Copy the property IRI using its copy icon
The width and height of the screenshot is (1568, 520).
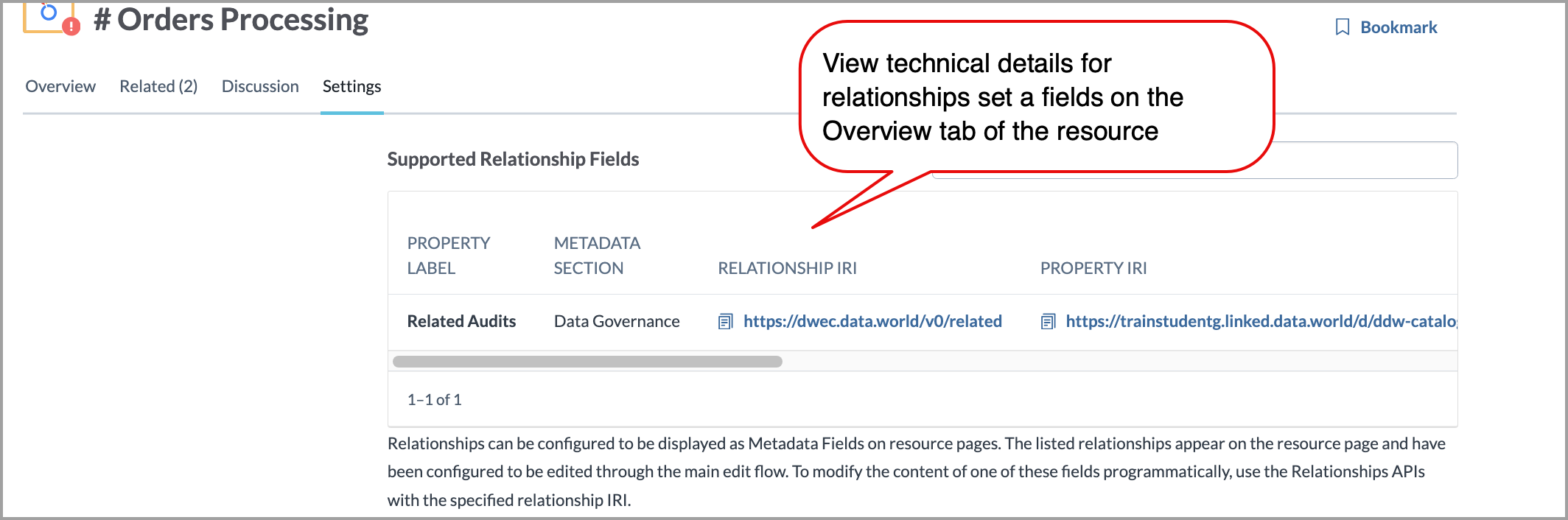(x=1048, y=322)
